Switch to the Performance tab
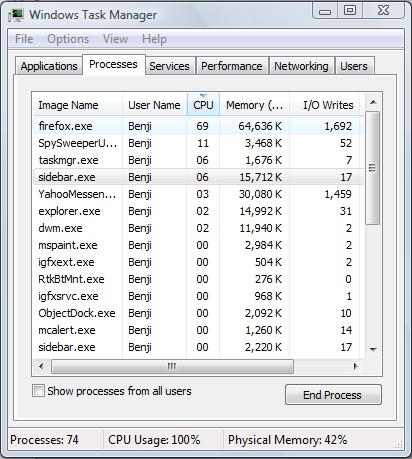The width and height of the screenshot is (412, 459). (232, 66)
